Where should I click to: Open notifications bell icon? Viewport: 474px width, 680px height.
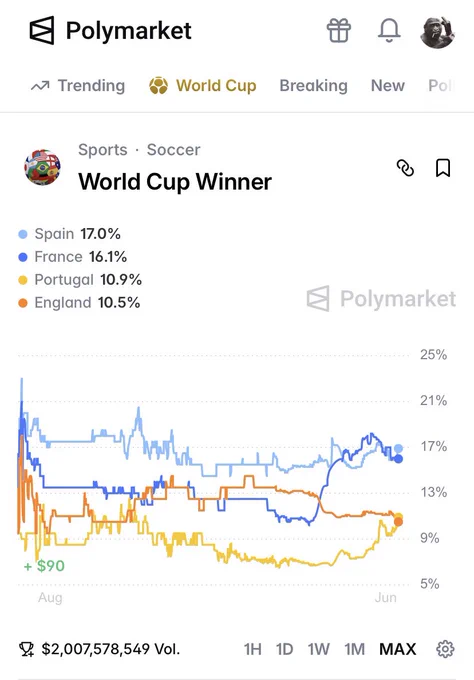[x=389, y=31]
